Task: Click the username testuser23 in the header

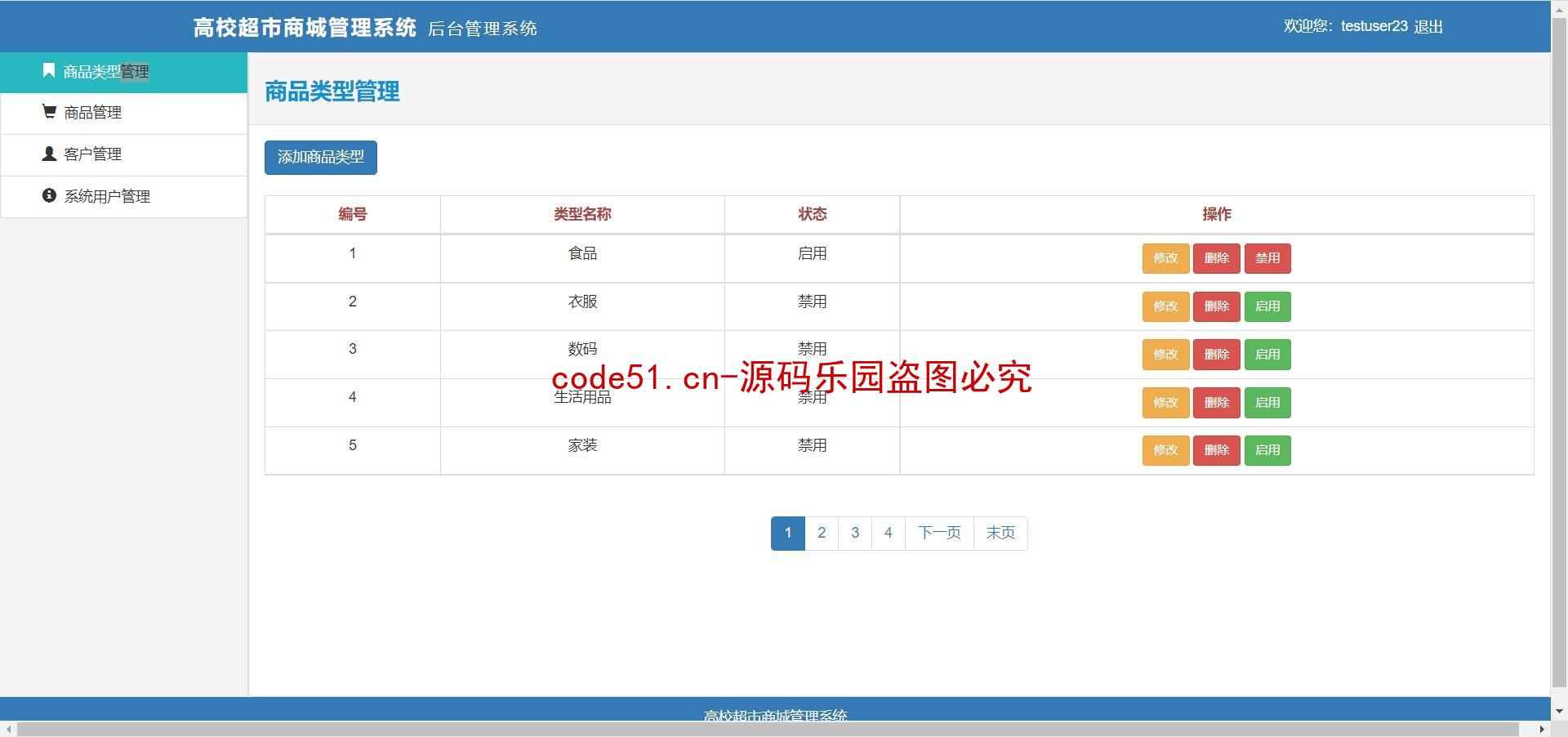Action: point(1374,26)
